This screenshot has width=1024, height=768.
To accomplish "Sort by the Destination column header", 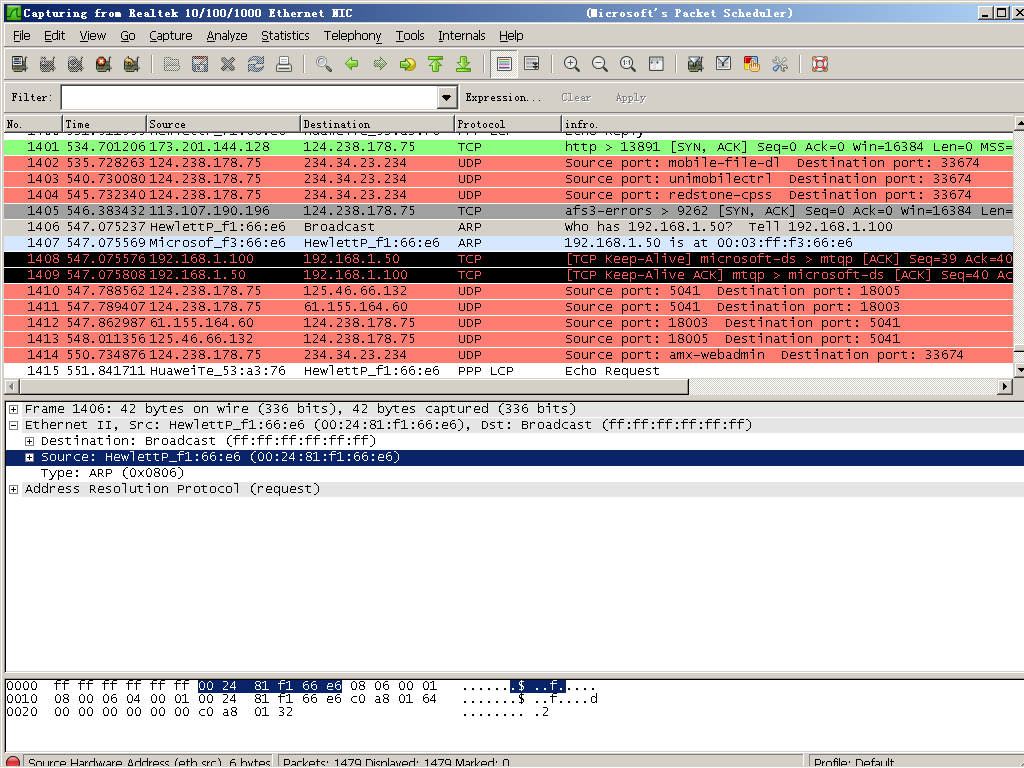I will click(x=377, y=124).
